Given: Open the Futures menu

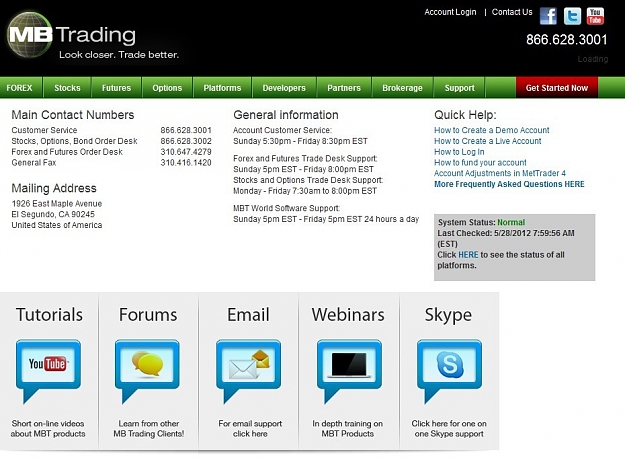Looking at the screenshot, I should click(x=116, y=88).
